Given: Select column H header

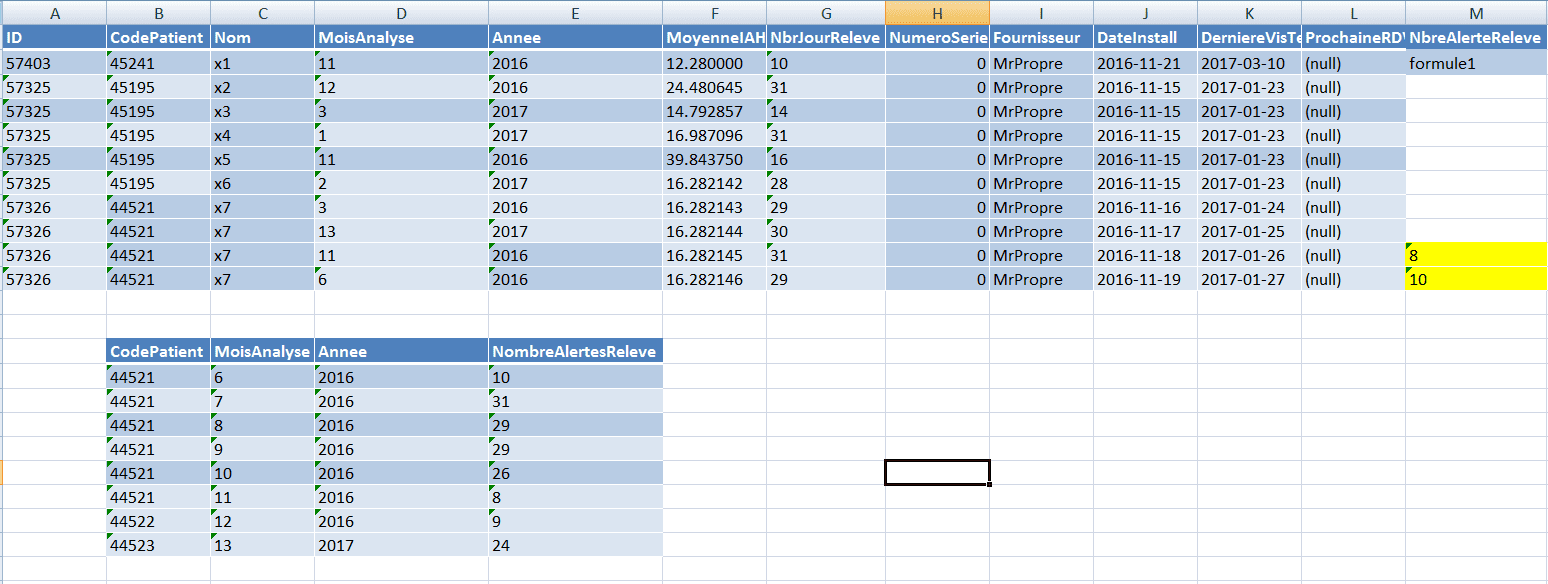Looking at the screenshot, I should [937, 13].
